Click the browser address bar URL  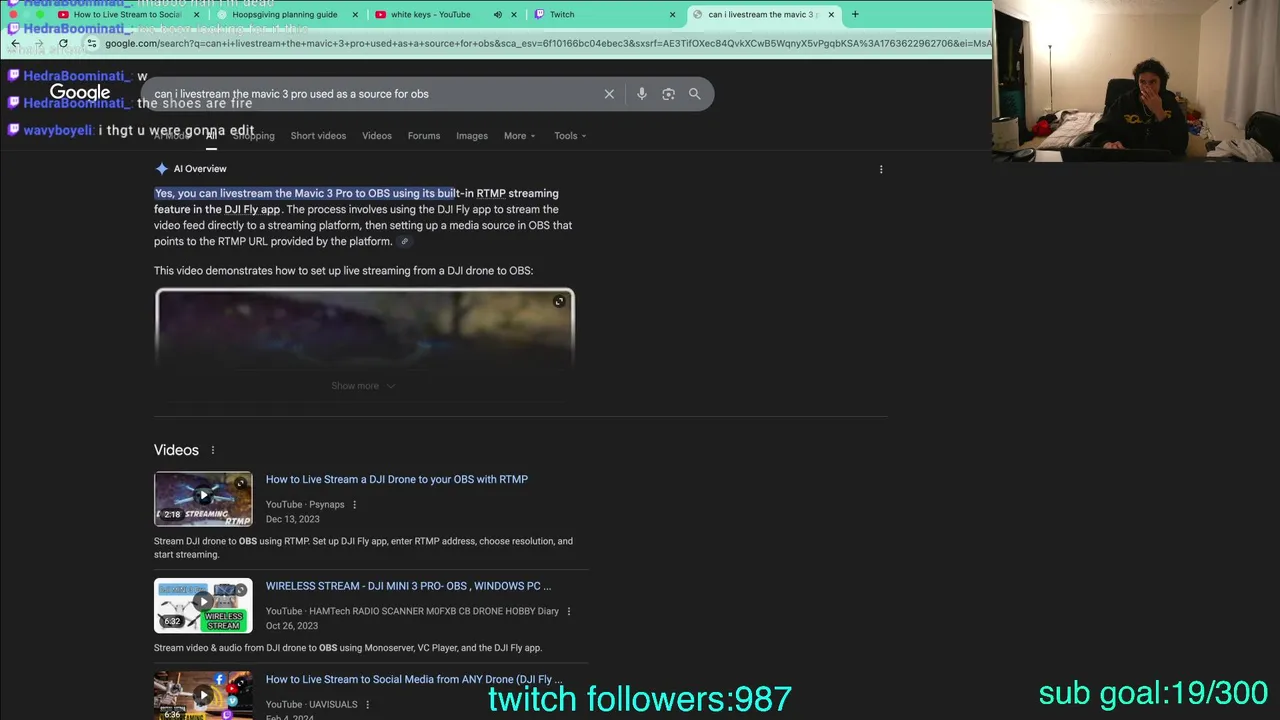click(x=548, y=43)
